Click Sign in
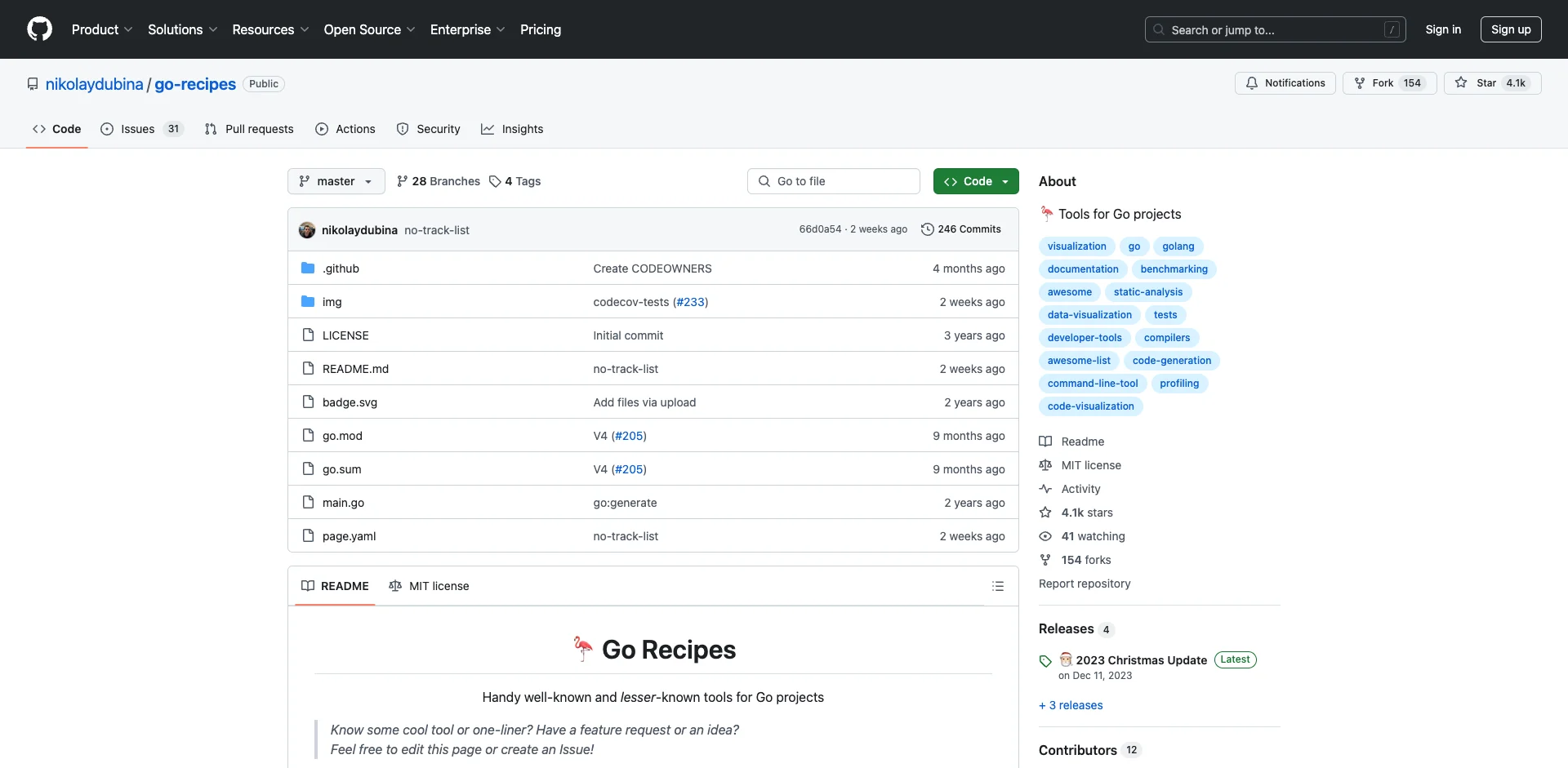Screen dimensions: 1568x768 tap(1443, 29)
